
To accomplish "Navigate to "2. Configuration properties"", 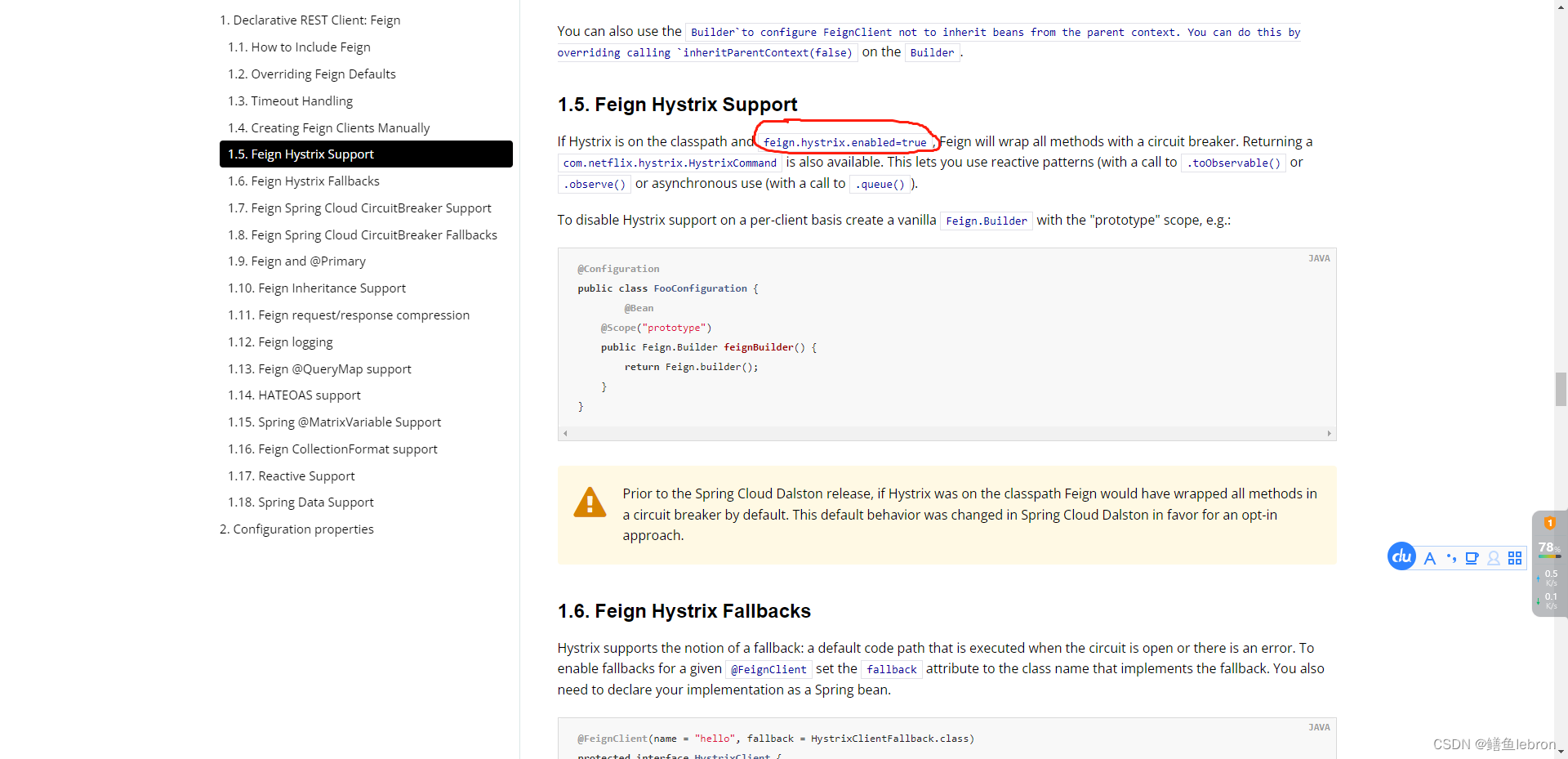I will [296, 529].
